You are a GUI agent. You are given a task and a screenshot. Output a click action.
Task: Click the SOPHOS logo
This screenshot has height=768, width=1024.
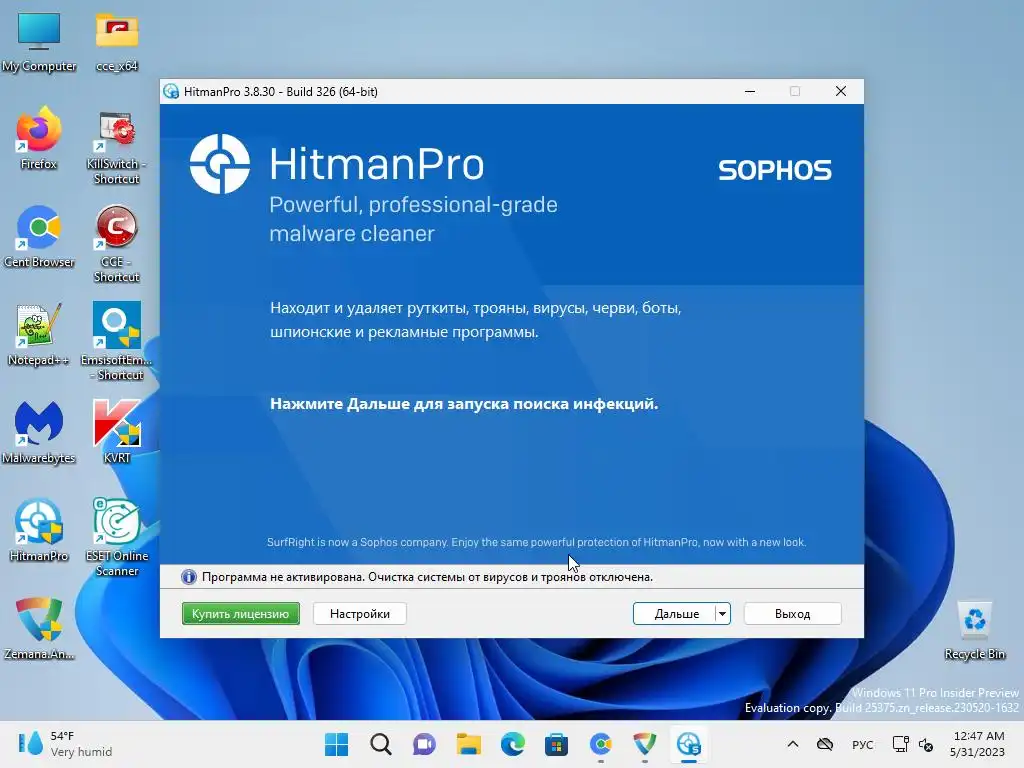pos(775,170)
